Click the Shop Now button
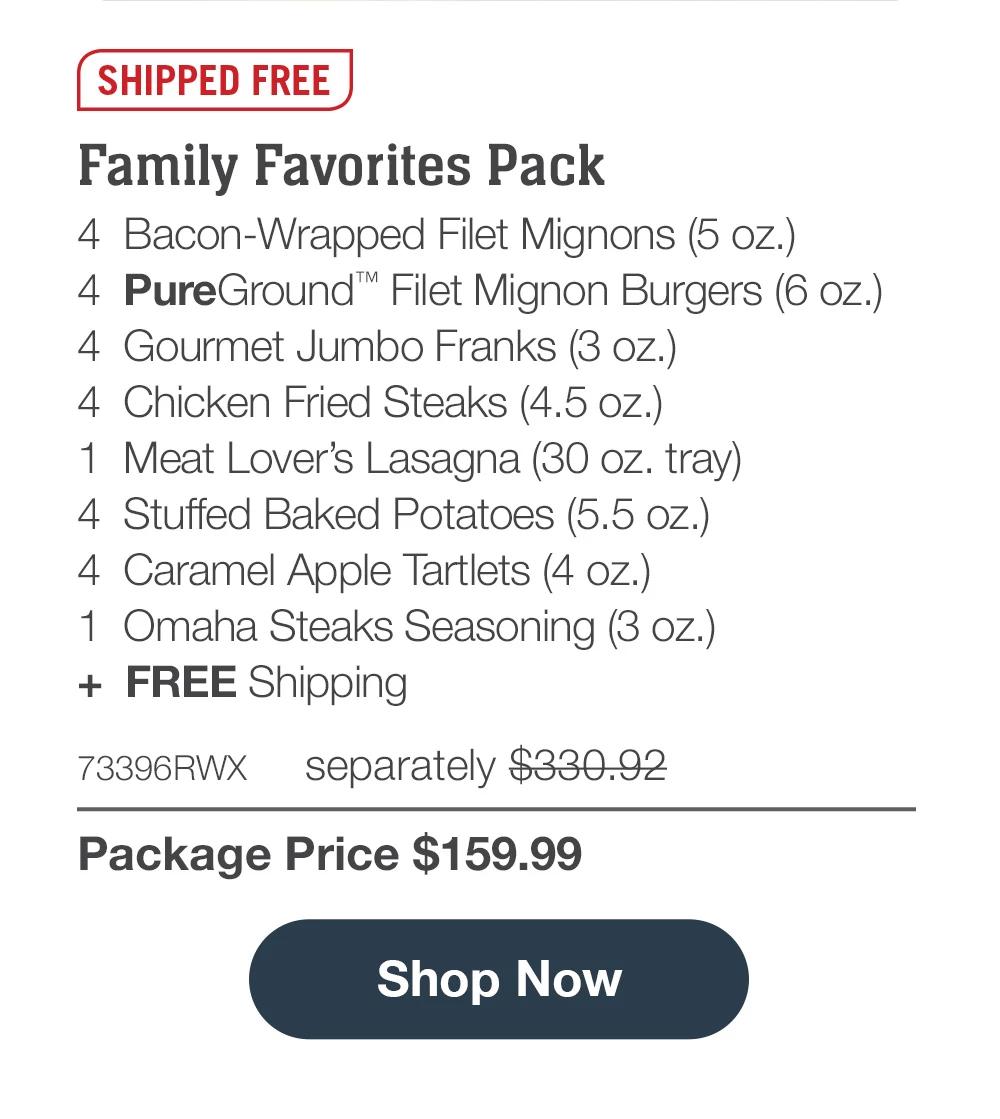The image size is (1000, 1119). click(498, 980)
